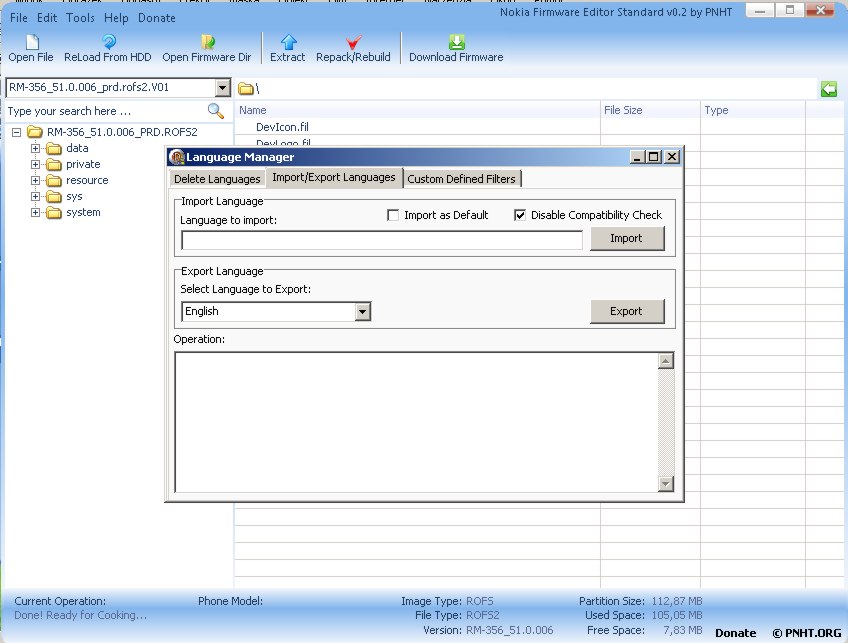Minimize the Language Manager dialog

[x=638, y=157]
